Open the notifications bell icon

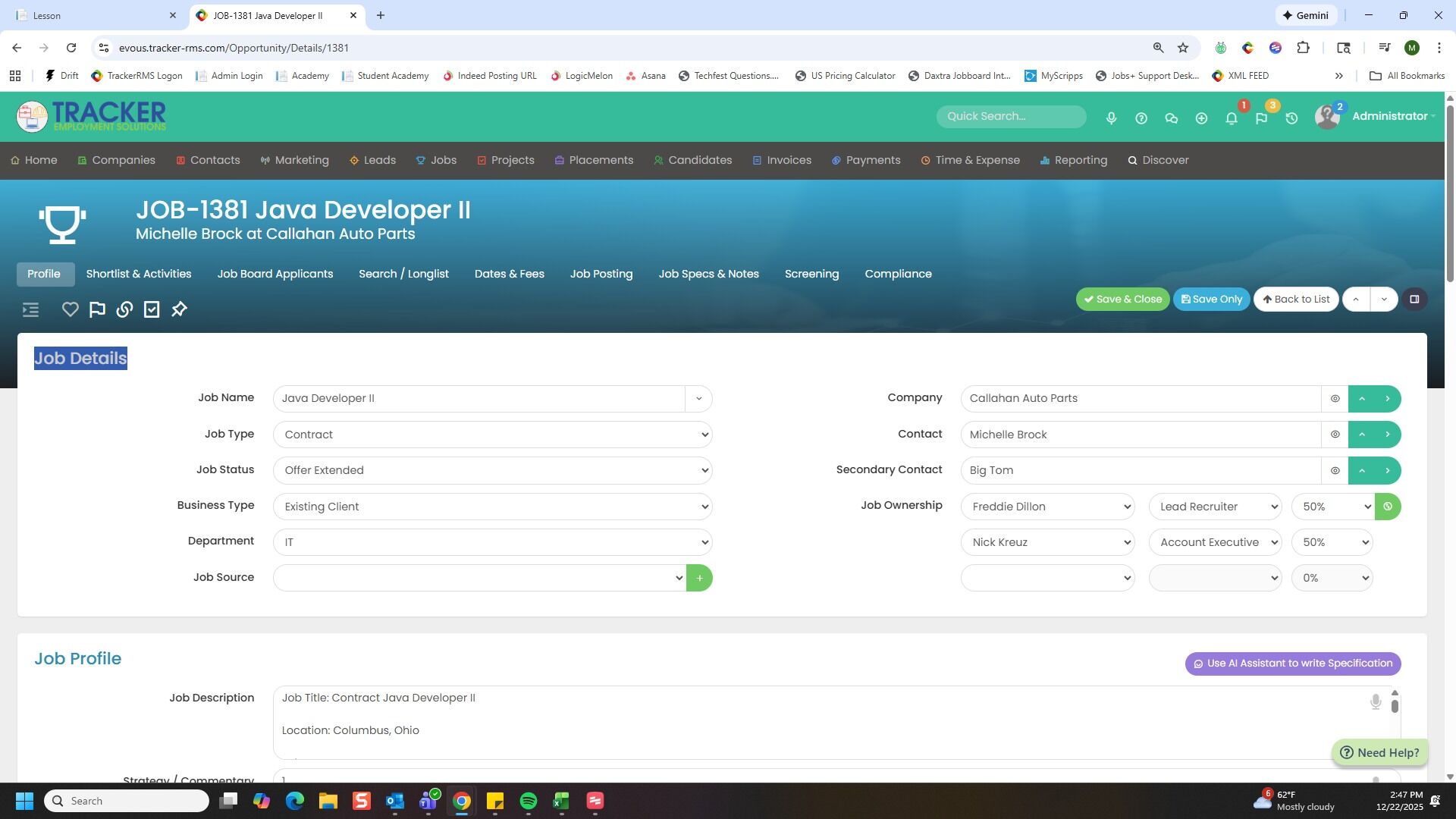1232,118
